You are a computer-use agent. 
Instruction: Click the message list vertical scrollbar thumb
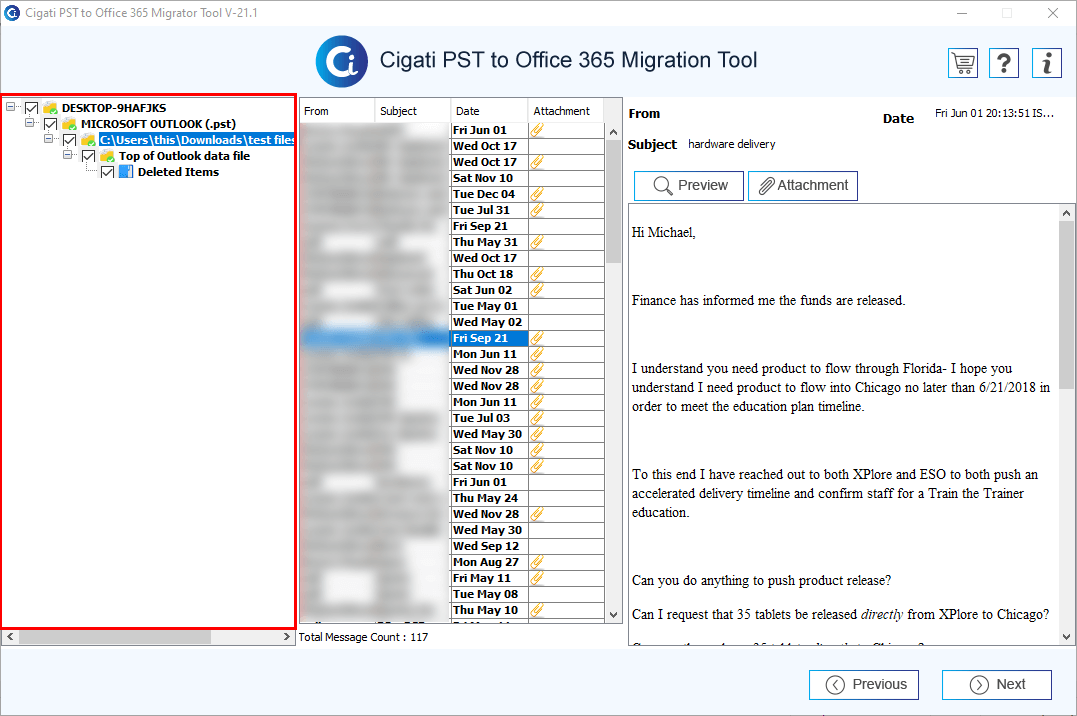coord(613,202)
